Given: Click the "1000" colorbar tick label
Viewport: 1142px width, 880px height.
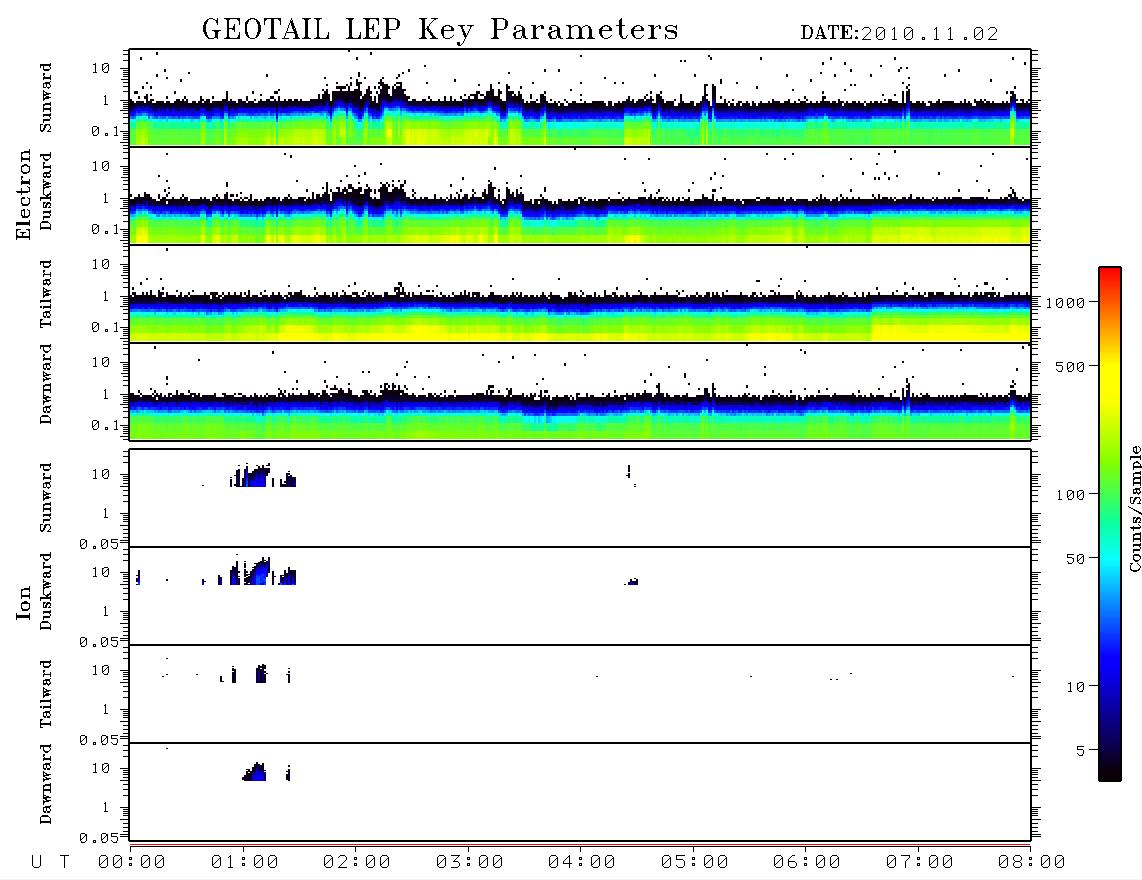Looking at the screenshot, I should tap(1065, 303).
